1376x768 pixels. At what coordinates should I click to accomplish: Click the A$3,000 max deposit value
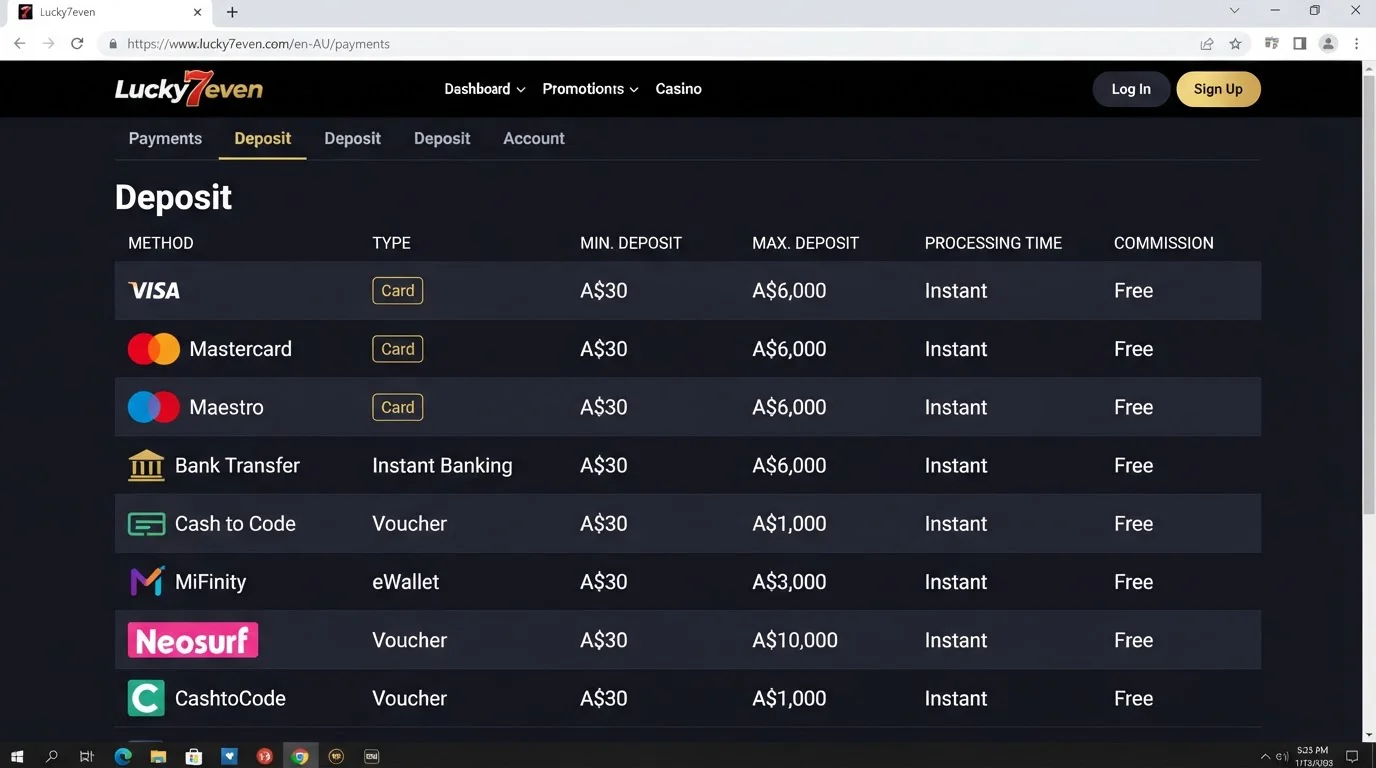789,582
